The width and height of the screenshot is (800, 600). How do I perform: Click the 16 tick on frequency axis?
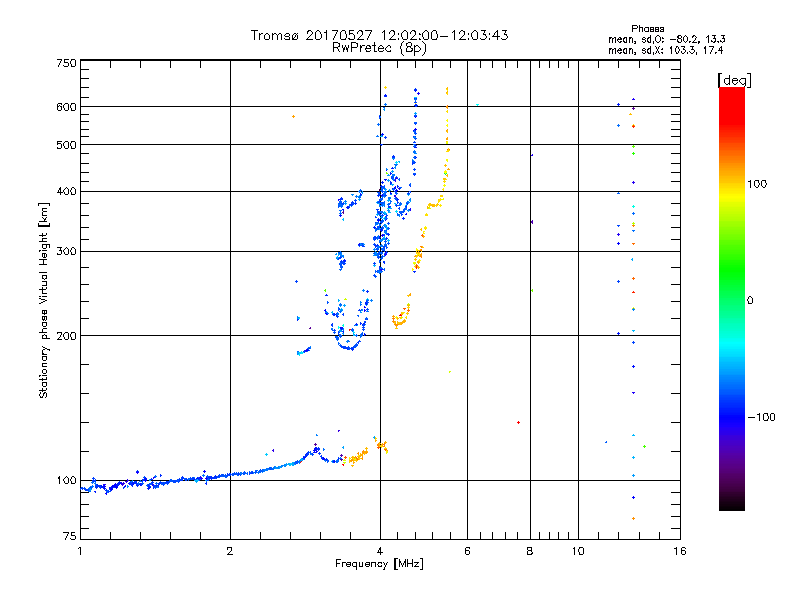[x=680, y=551]
